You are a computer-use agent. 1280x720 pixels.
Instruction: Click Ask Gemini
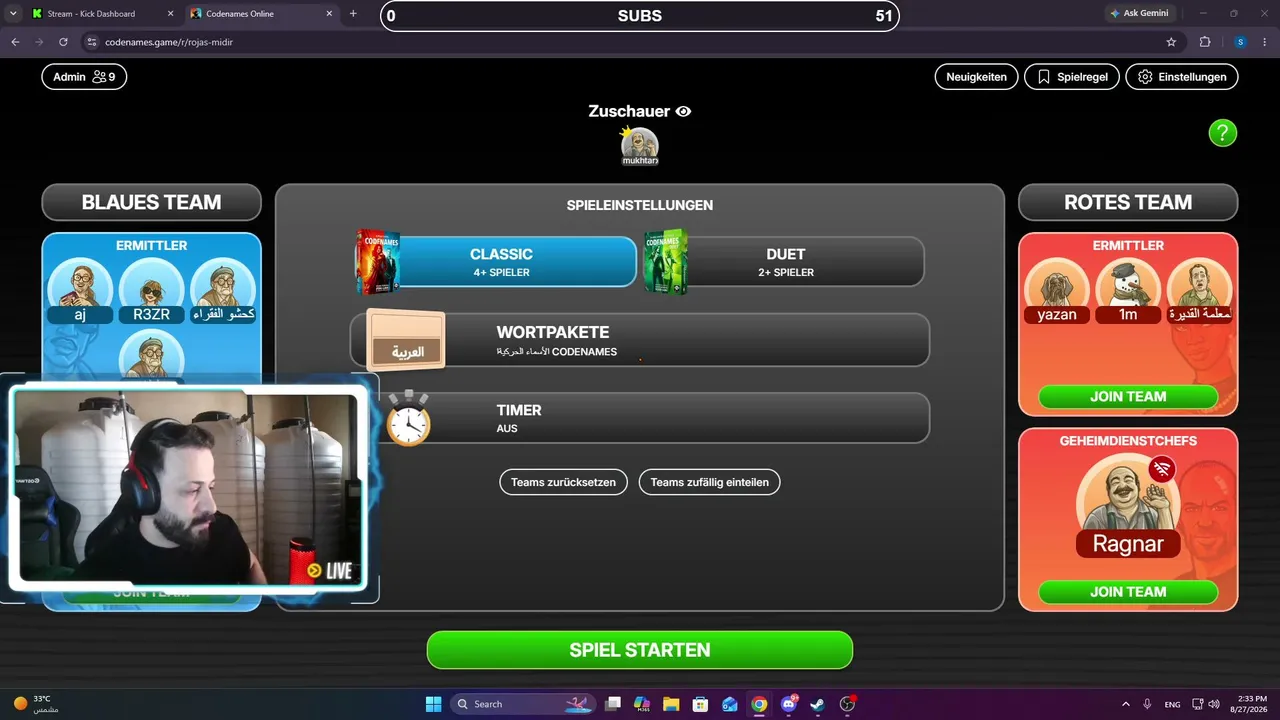(x=1141, y=14)
